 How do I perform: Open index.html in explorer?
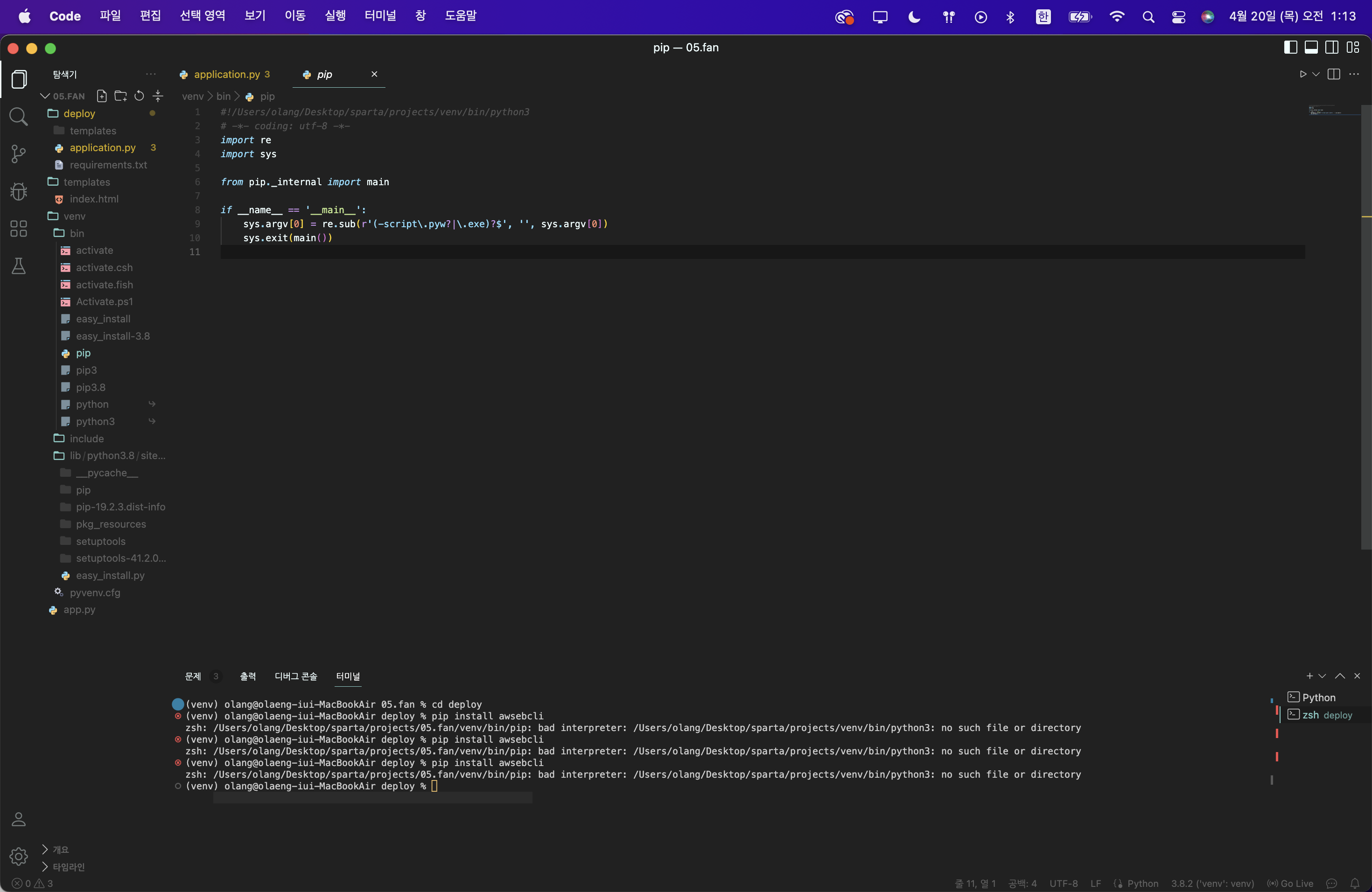[94, 199]
